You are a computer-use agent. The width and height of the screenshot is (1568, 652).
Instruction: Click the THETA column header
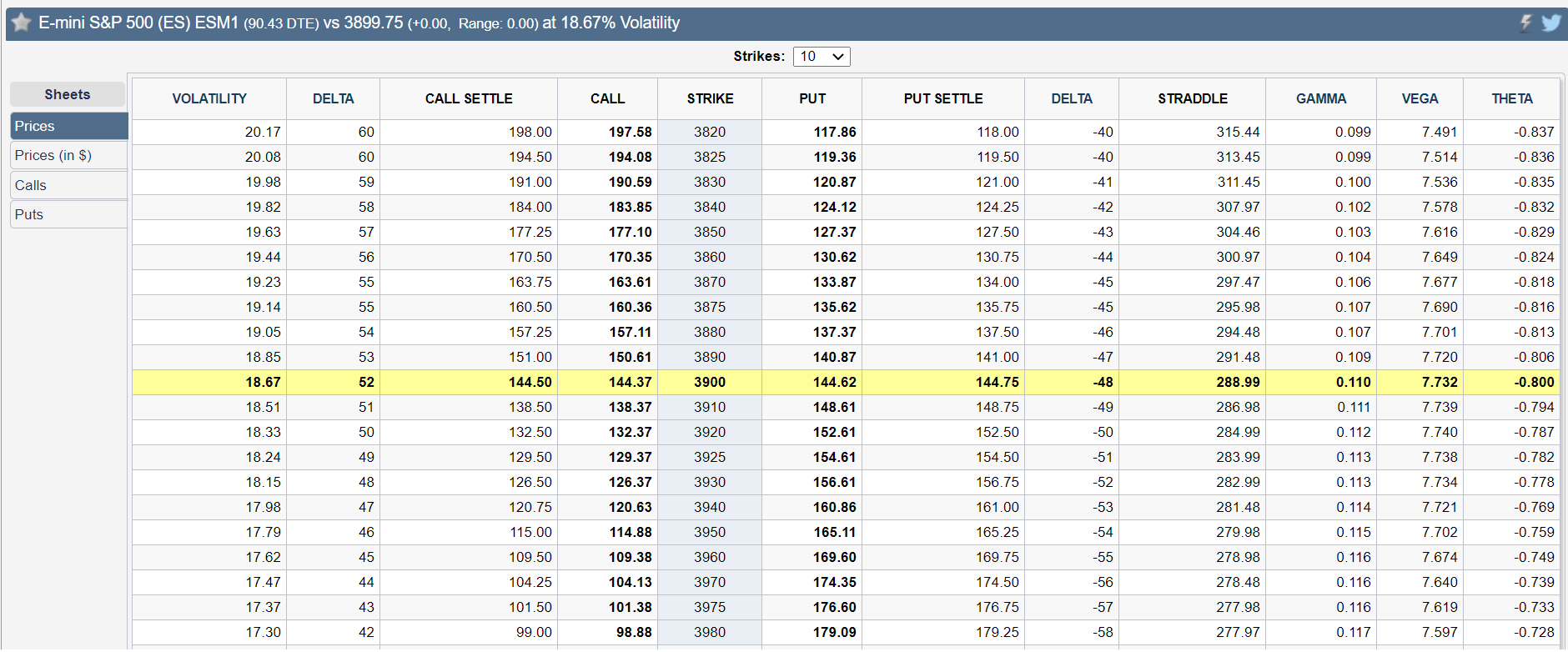pos(1512,98)
